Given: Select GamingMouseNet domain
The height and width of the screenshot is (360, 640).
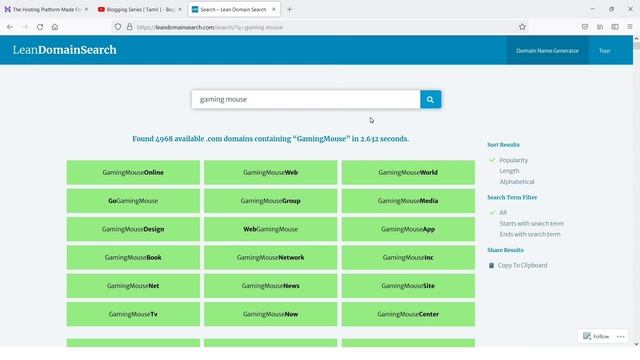Looking at the screenshot, I should (133, 286).
